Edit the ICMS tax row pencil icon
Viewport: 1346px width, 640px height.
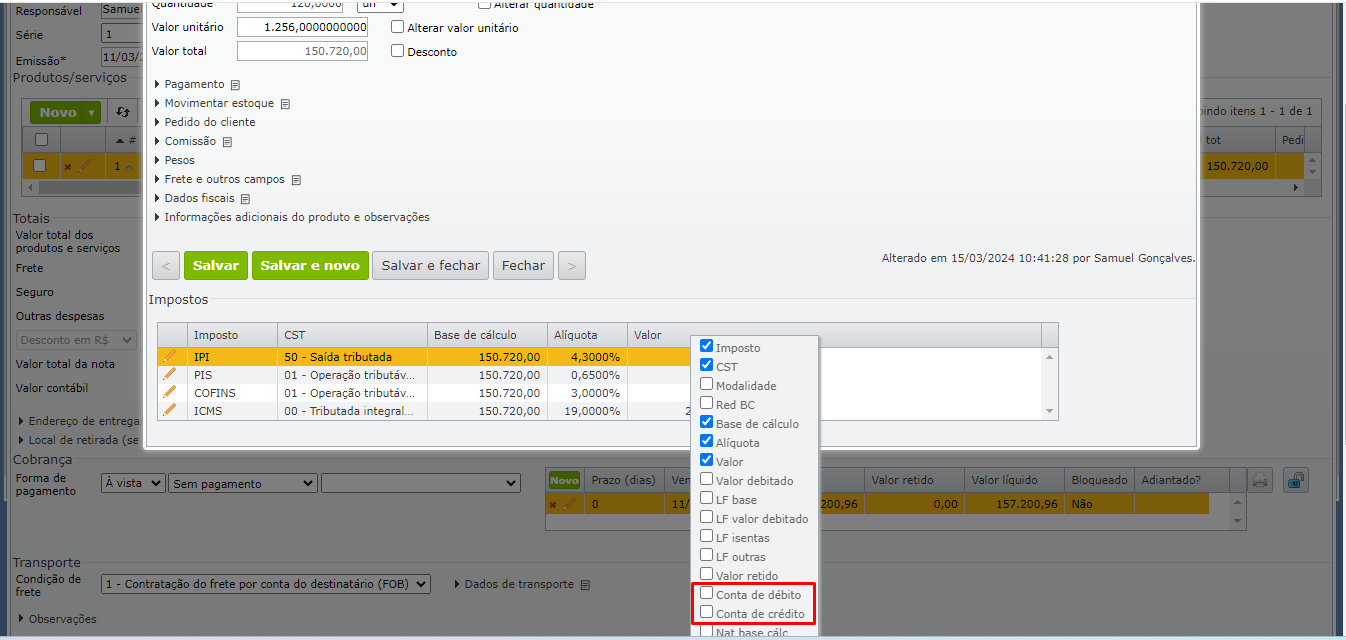170,410
